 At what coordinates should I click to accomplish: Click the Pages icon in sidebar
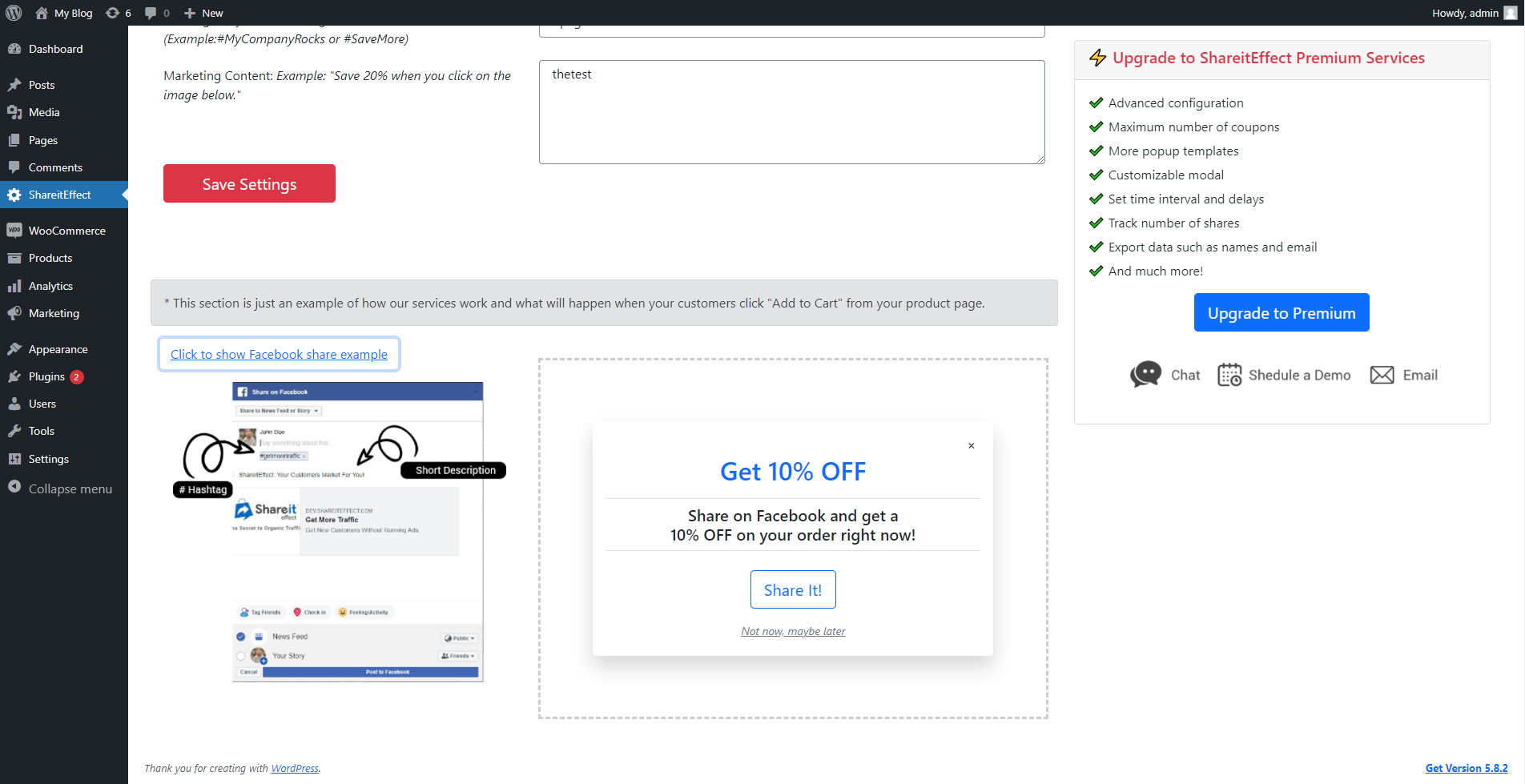point(14,140)
